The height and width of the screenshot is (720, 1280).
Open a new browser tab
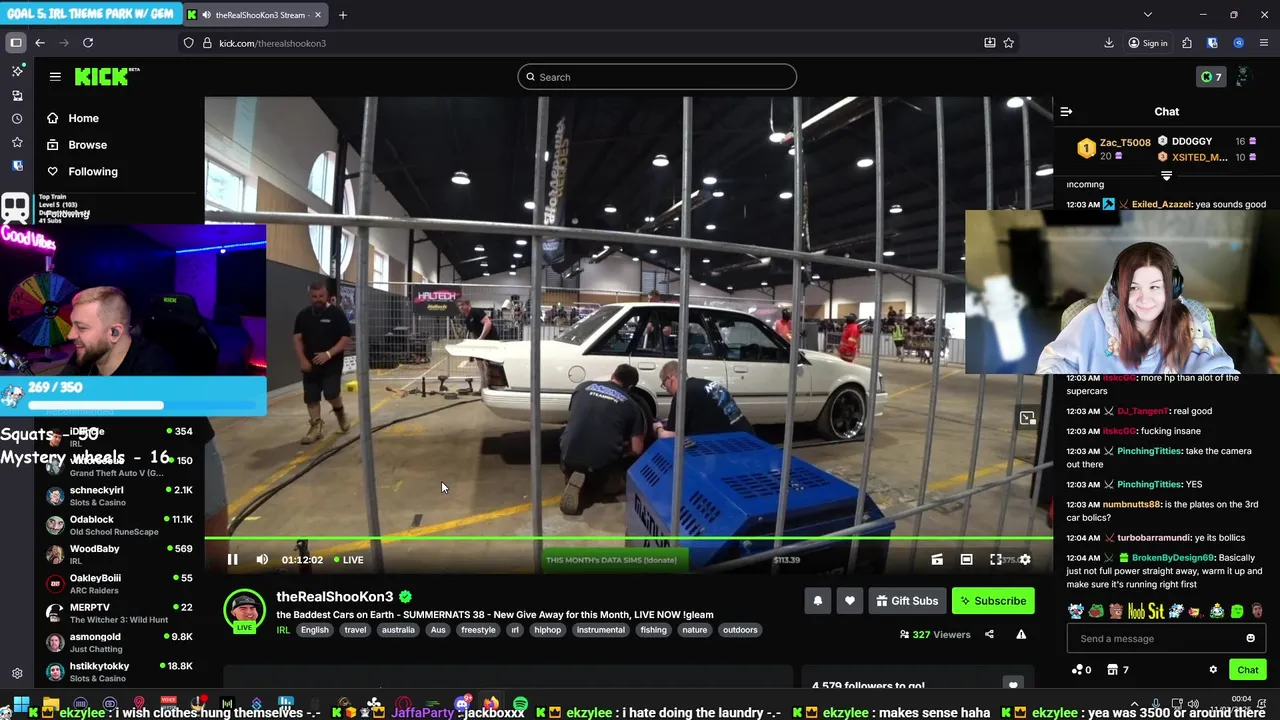click(342, 15)
